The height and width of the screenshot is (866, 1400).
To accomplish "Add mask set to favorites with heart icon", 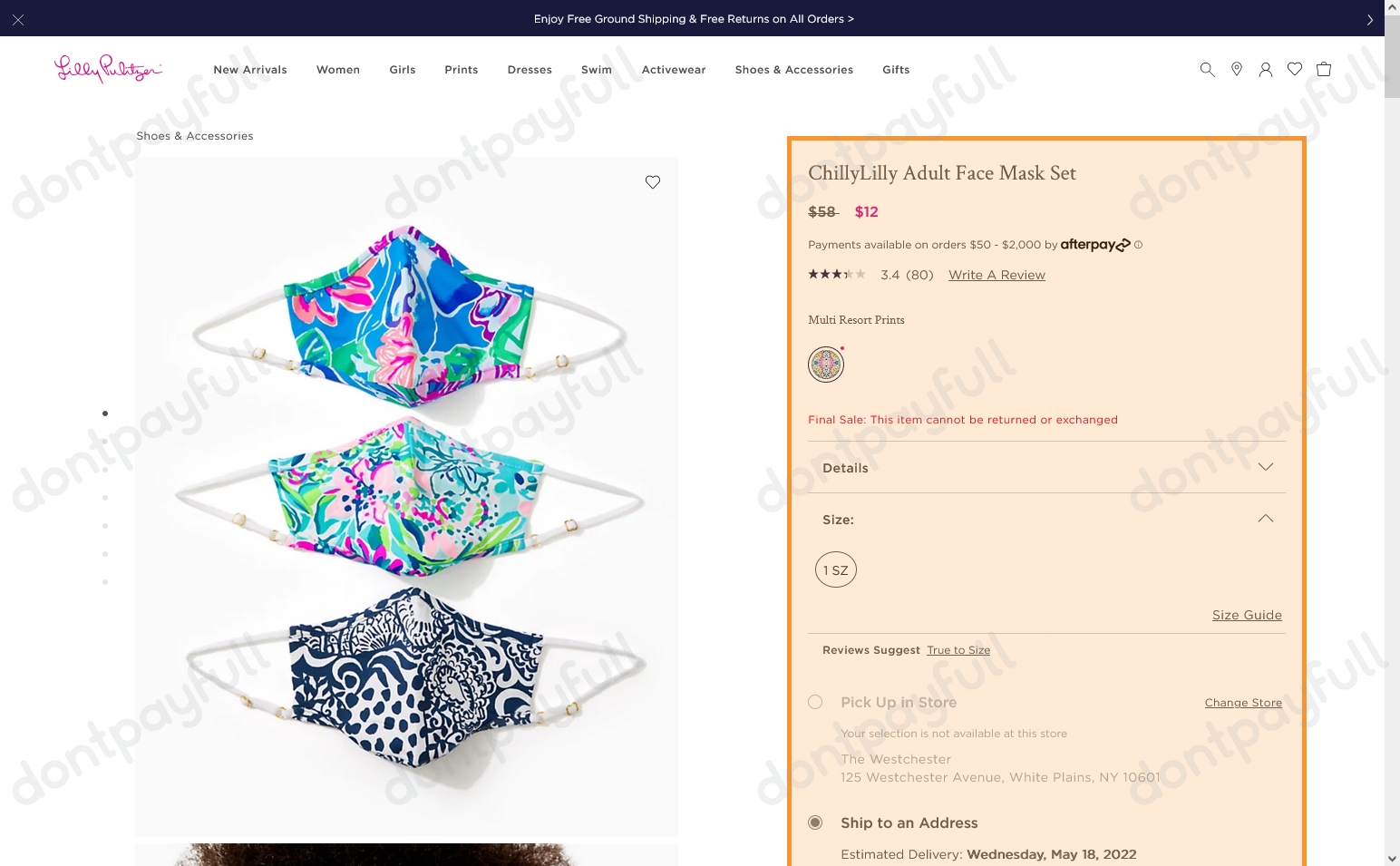I will 652,181.
